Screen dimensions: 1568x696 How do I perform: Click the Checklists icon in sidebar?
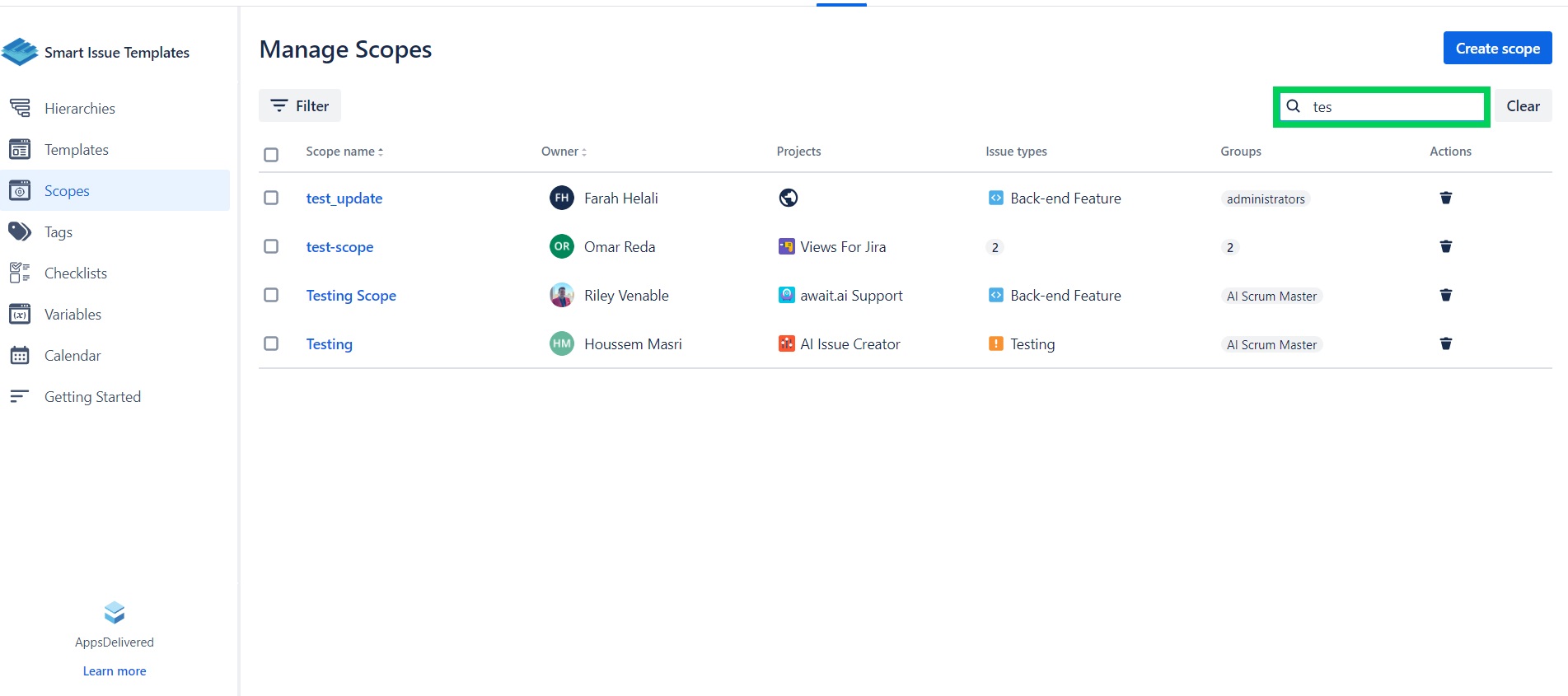click(x=20, y=273)
